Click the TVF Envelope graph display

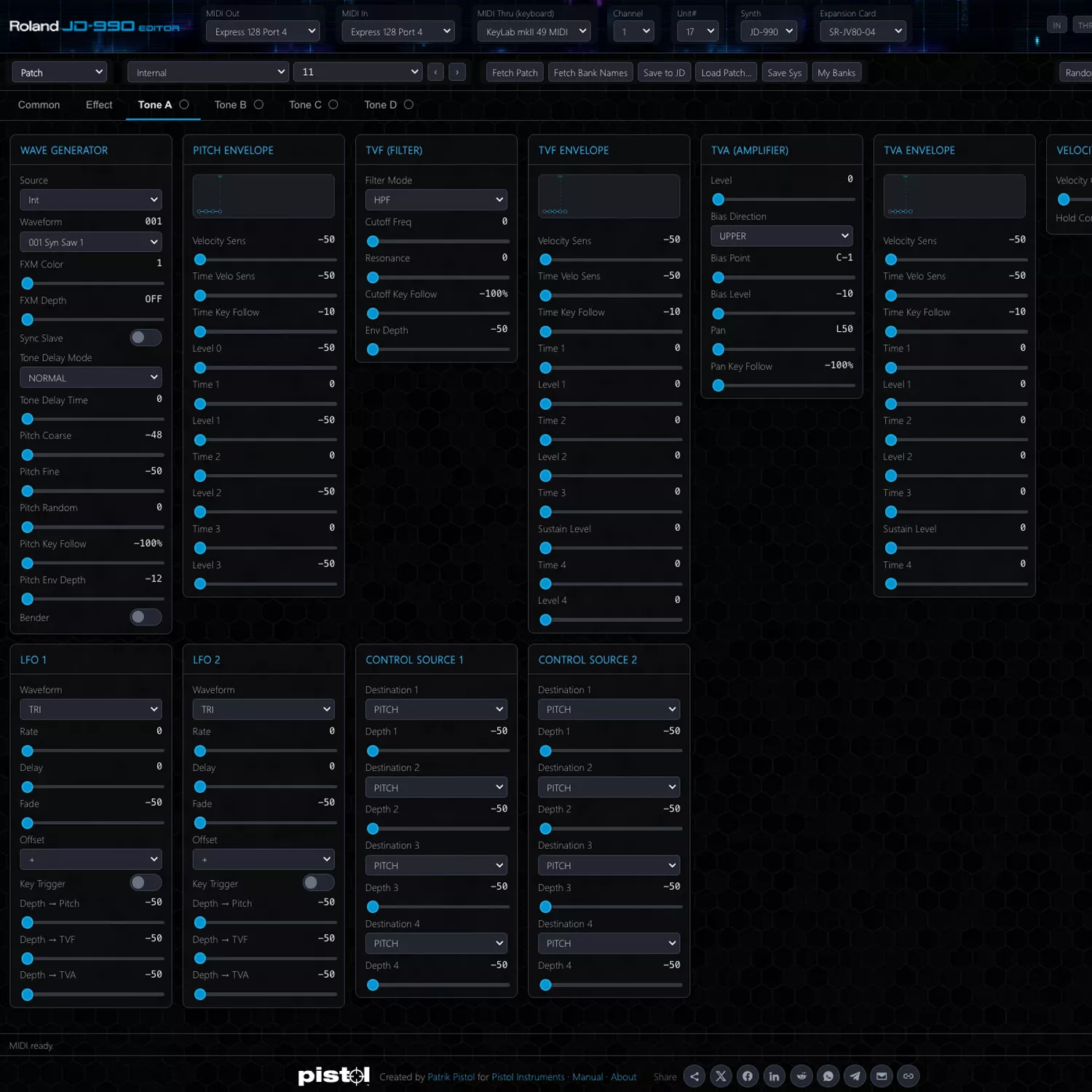(609, 196)
